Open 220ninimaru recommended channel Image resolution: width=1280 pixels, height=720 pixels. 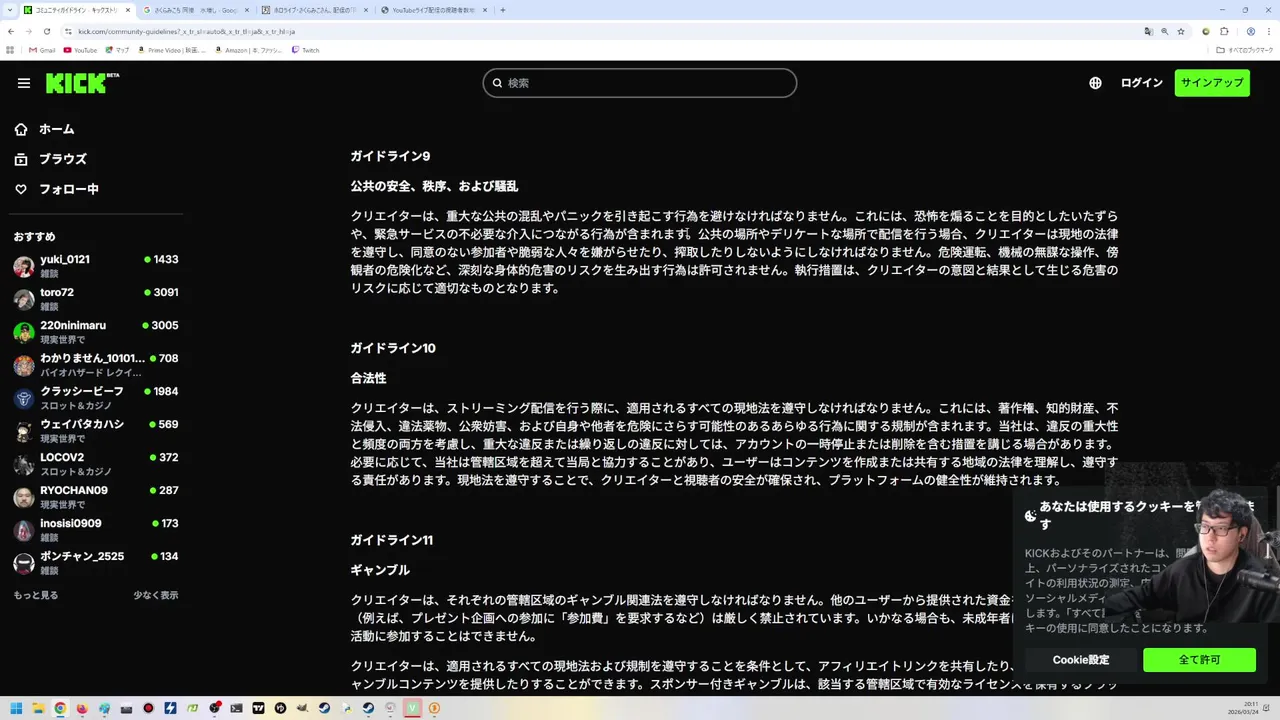coord(96,331)
